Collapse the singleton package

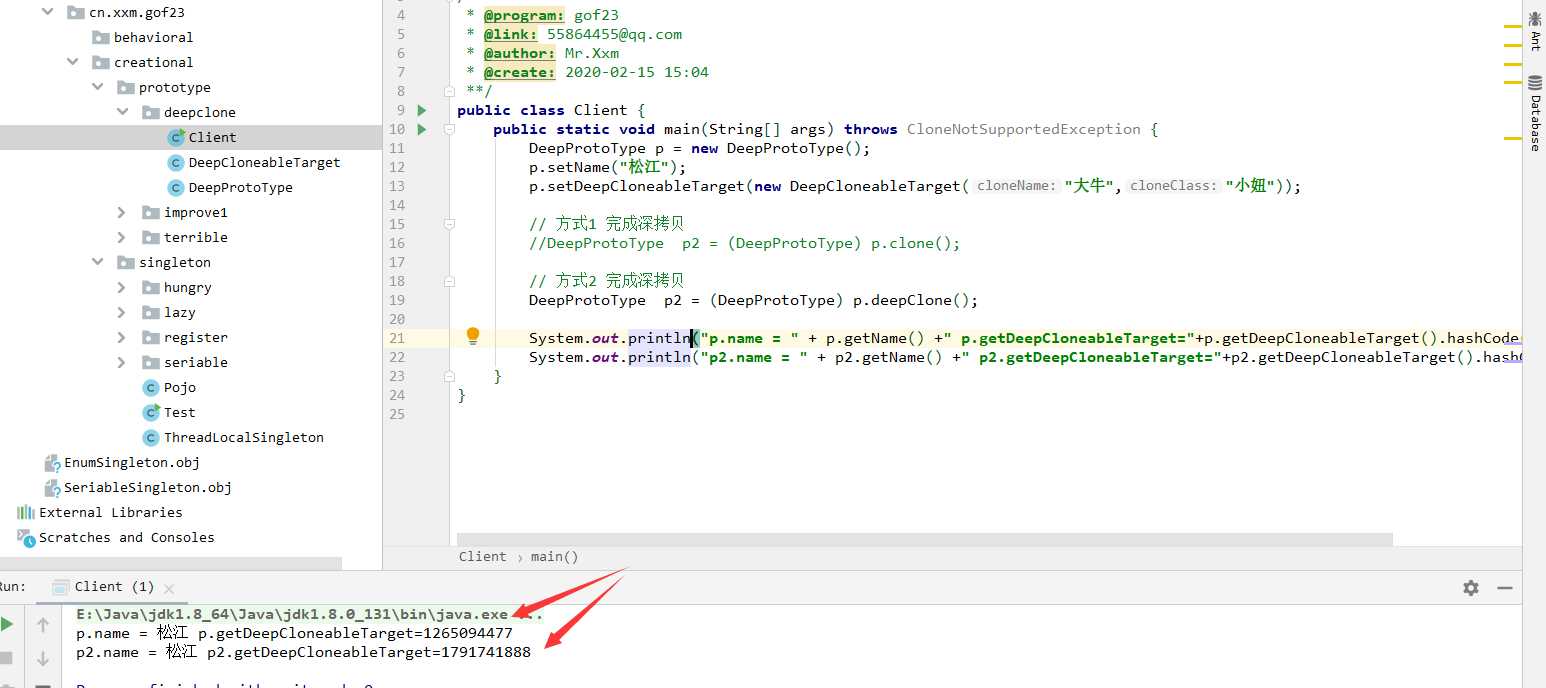[x=97, y=262]
